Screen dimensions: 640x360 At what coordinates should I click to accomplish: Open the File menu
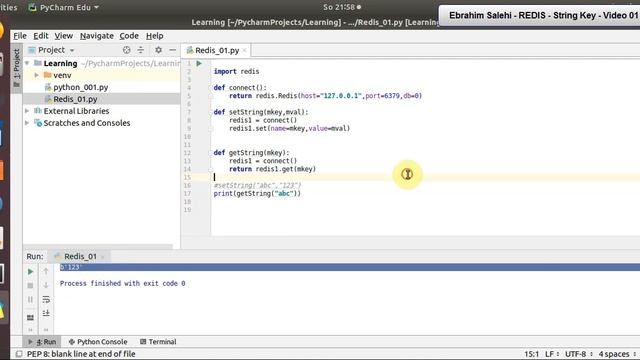(x=20, y=36)
